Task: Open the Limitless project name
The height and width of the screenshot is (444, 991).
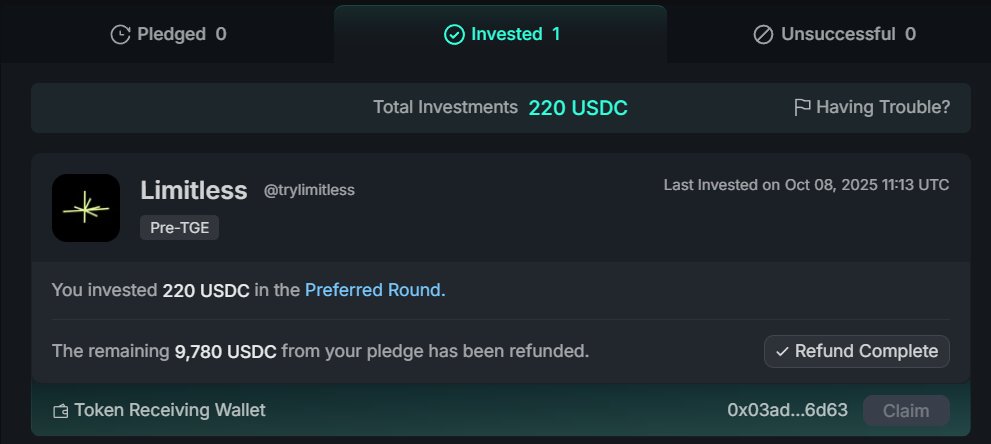Action: click(x=193, y=190)
